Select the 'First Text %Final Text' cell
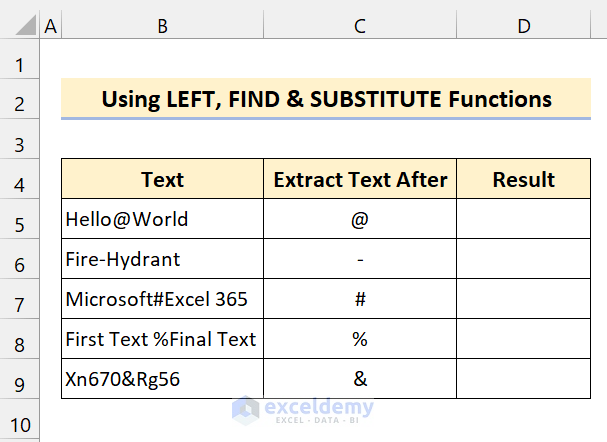The height and width of the screenshot is (442, 607). click(161, 339)
